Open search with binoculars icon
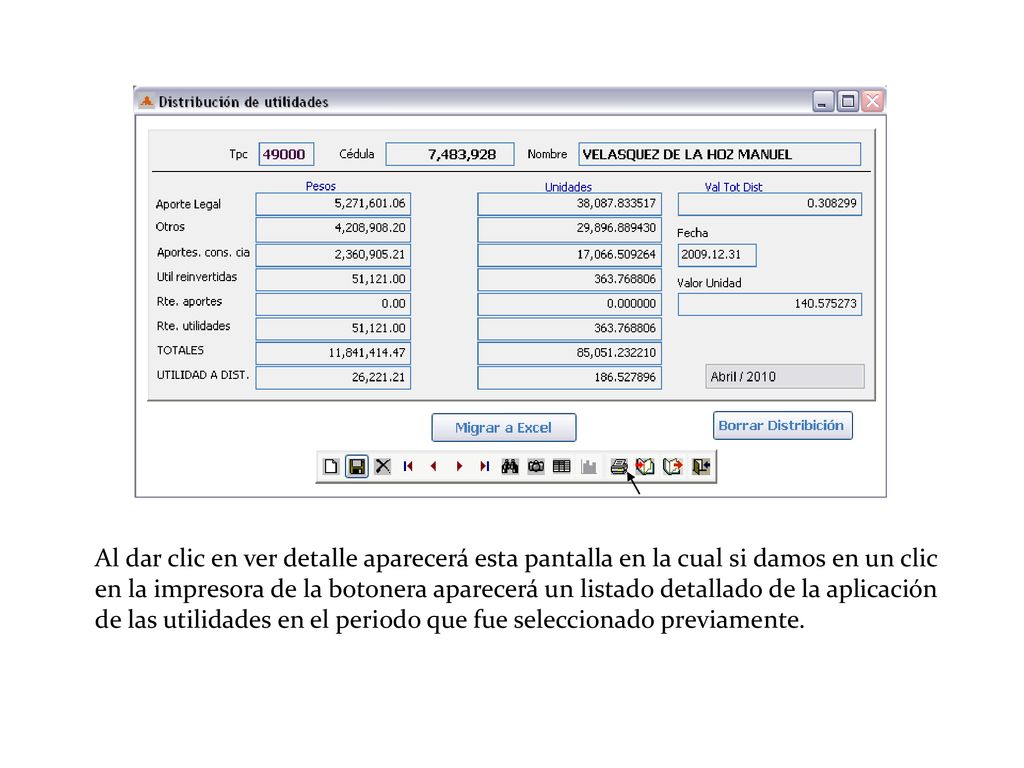 tap(510, 466)
